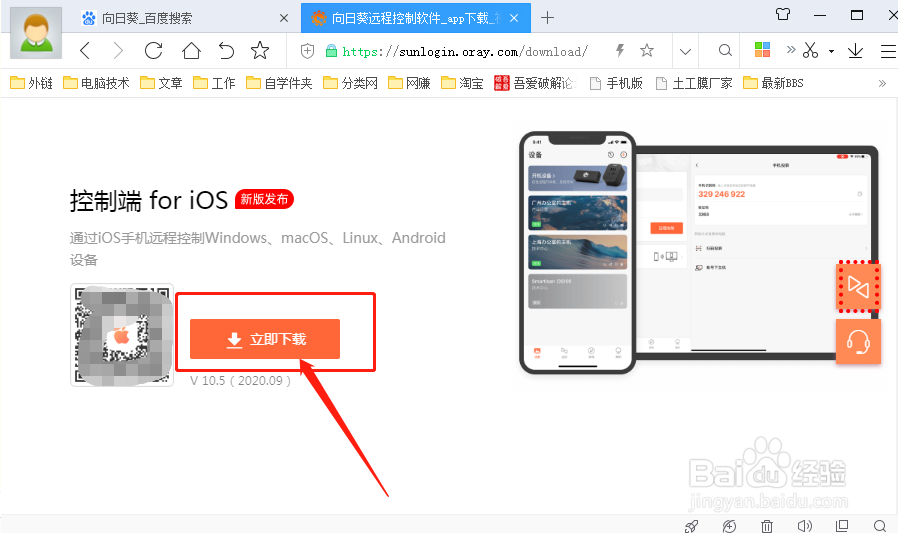Screen dimensions: 898x533
Task: Click the security shield icon
Action: pyautogui.click(x=308, y=52)
